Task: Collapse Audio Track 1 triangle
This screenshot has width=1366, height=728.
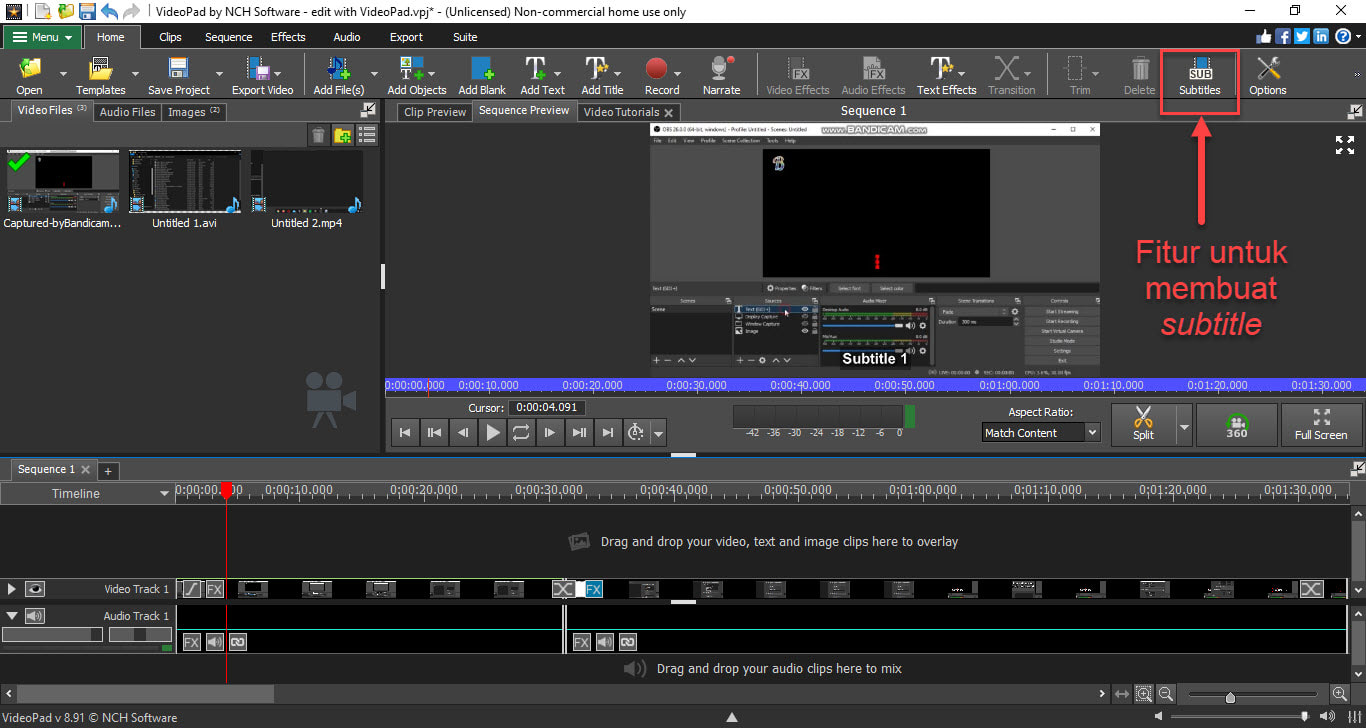Action: (x=12, y=616)
